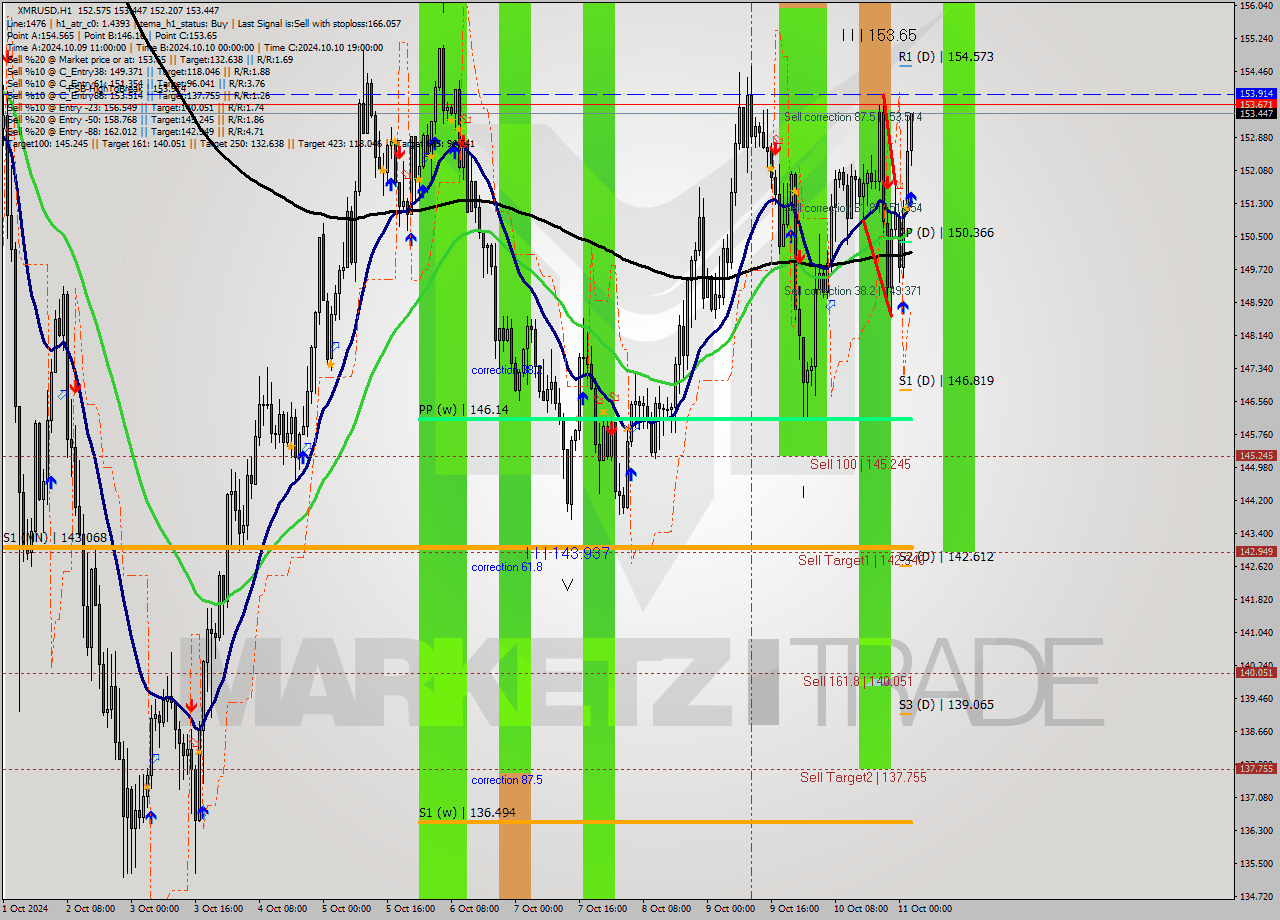This screenshot has height=920, width=1280.
Task: Select the '2 Oct 08:00' time label
Action: click(x=90, y=909)
